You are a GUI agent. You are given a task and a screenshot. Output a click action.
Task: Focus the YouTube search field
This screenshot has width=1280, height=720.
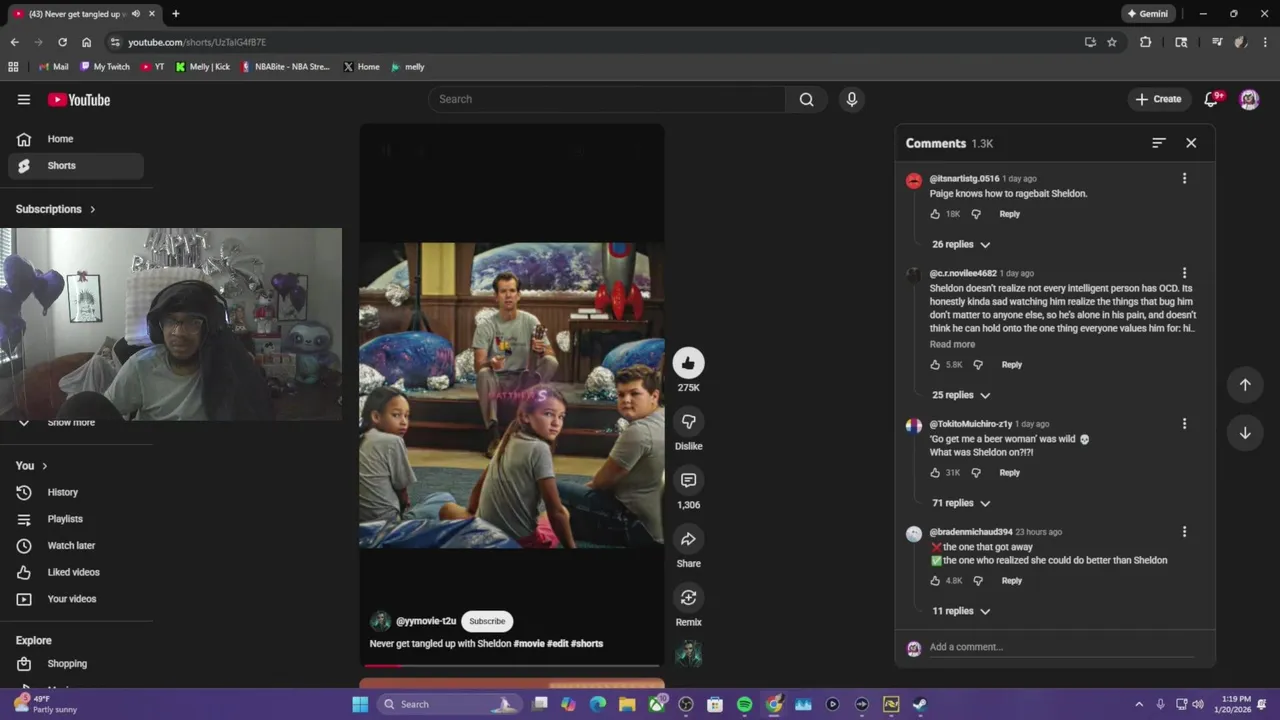point(607,99)
